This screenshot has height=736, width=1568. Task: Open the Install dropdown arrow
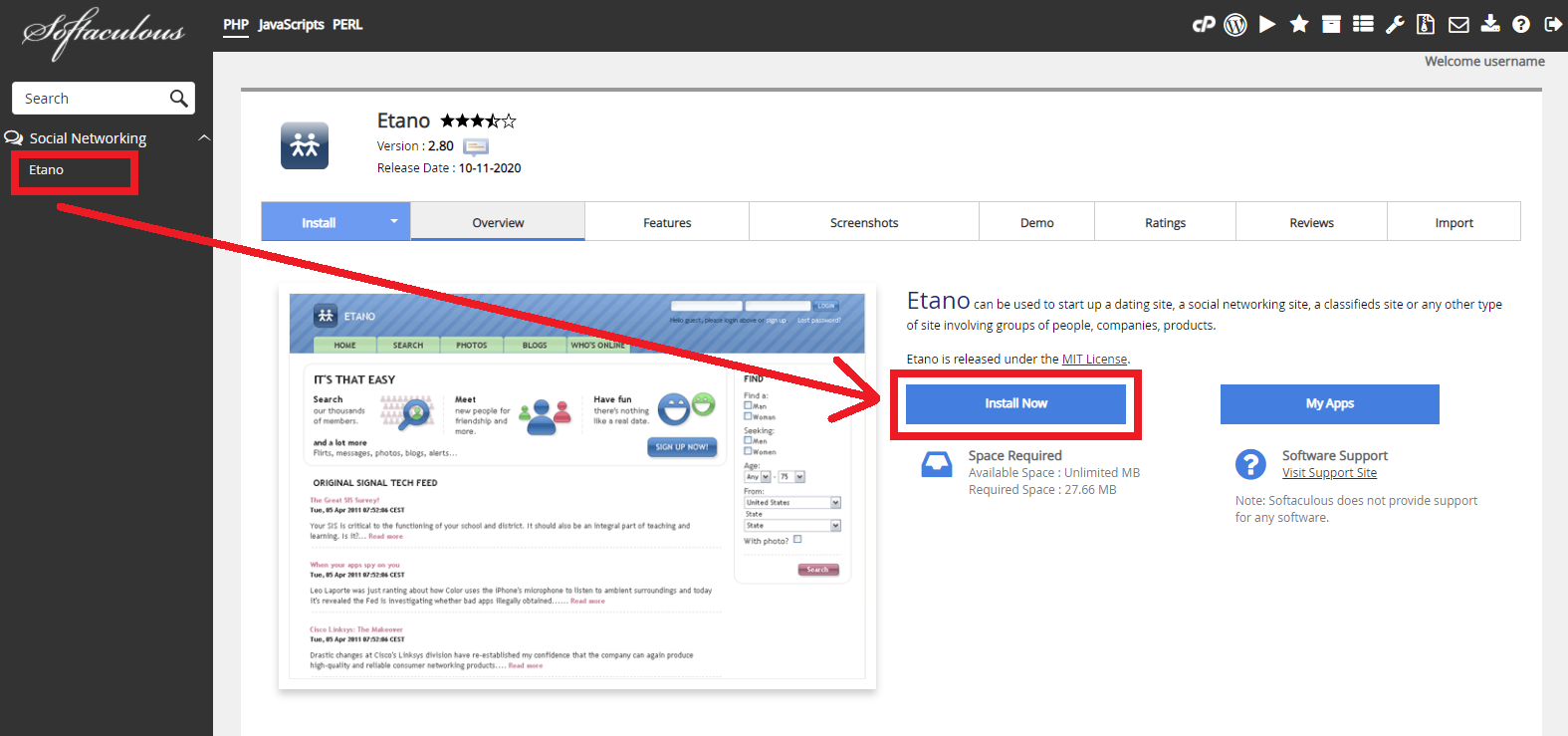[x=394, y=221]
